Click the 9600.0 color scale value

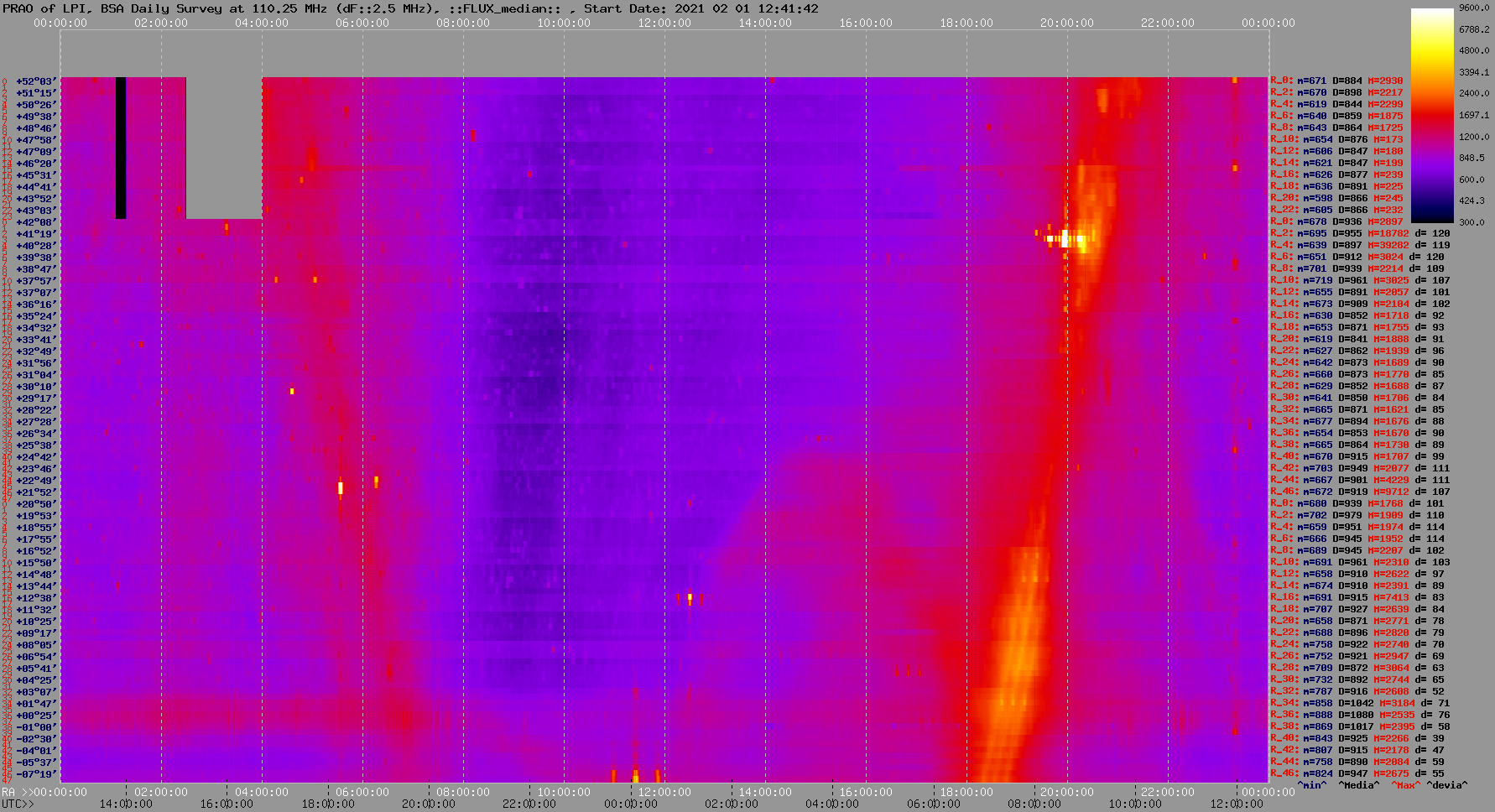1474,8
